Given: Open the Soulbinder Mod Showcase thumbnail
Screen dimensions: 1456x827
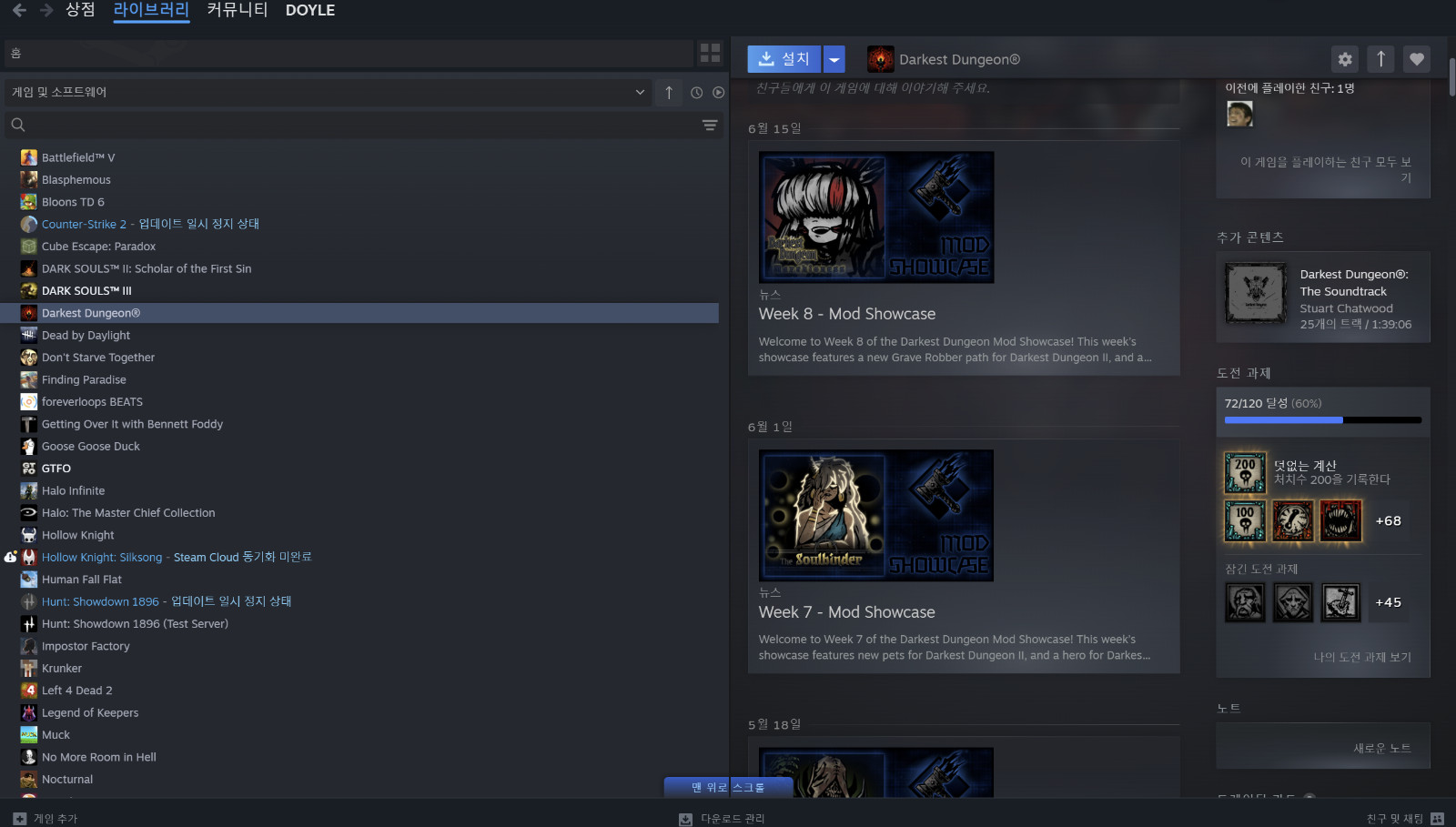Looking at the screenshot, I should (876, 516).
